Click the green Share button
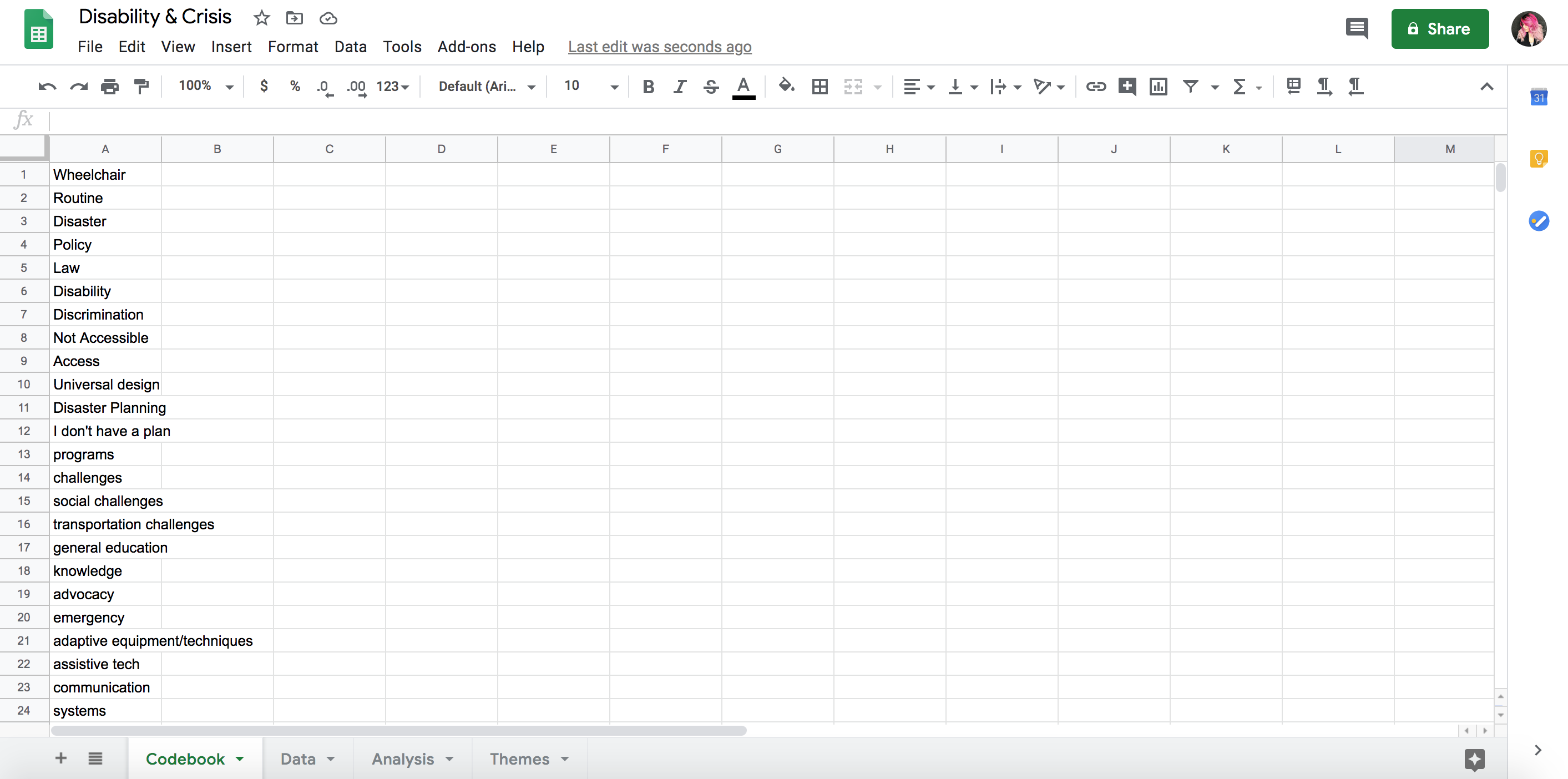The height and width of the screenshot is (779, 1568). (x=1440, y=29)
